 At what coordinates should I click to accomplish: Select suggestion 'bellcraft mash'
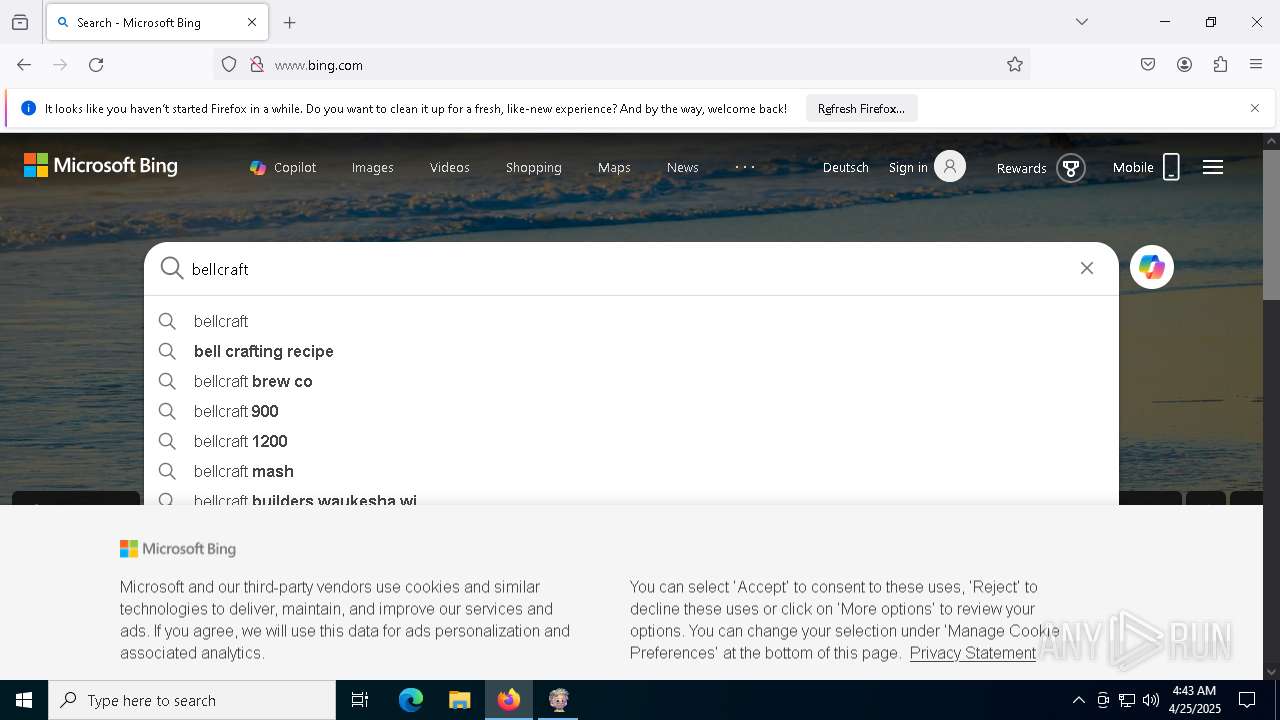[x=631, y=471]
